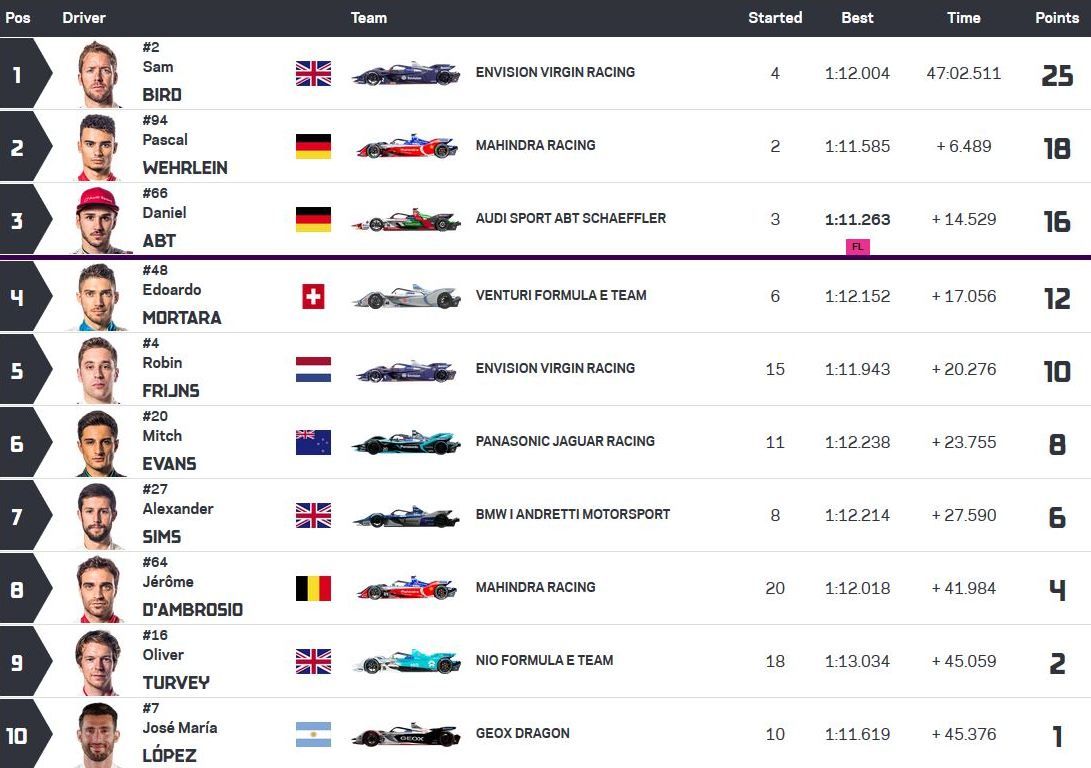Click the Switzerland flag icon for Mortara
1091x768 pixels.
[313, 296]
